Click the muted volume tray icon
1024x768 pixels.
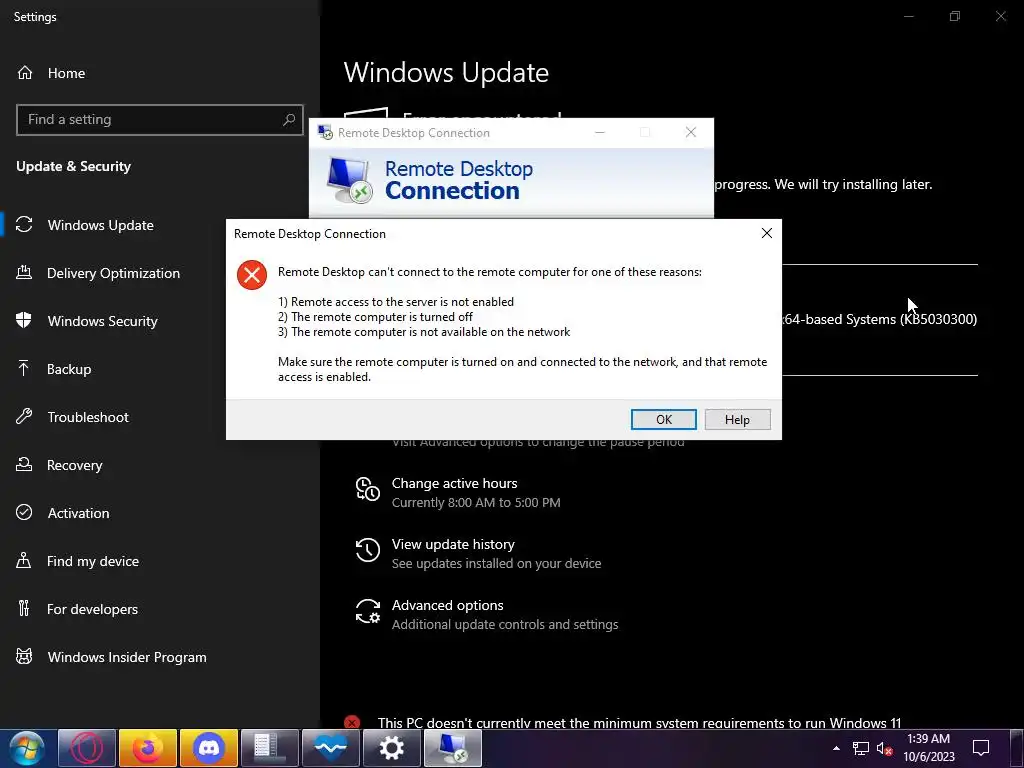(x=884, y=748)
